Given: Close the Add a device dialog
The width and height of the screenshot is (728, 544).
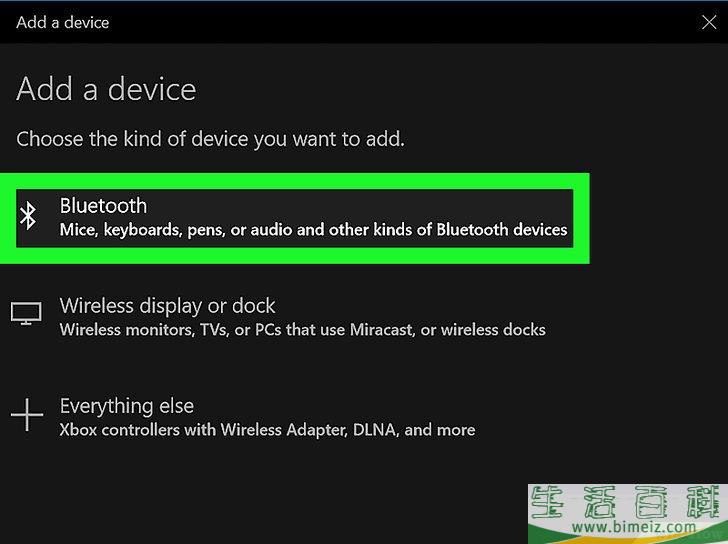Looking at the screenshot, I should [x=708, y=21].
